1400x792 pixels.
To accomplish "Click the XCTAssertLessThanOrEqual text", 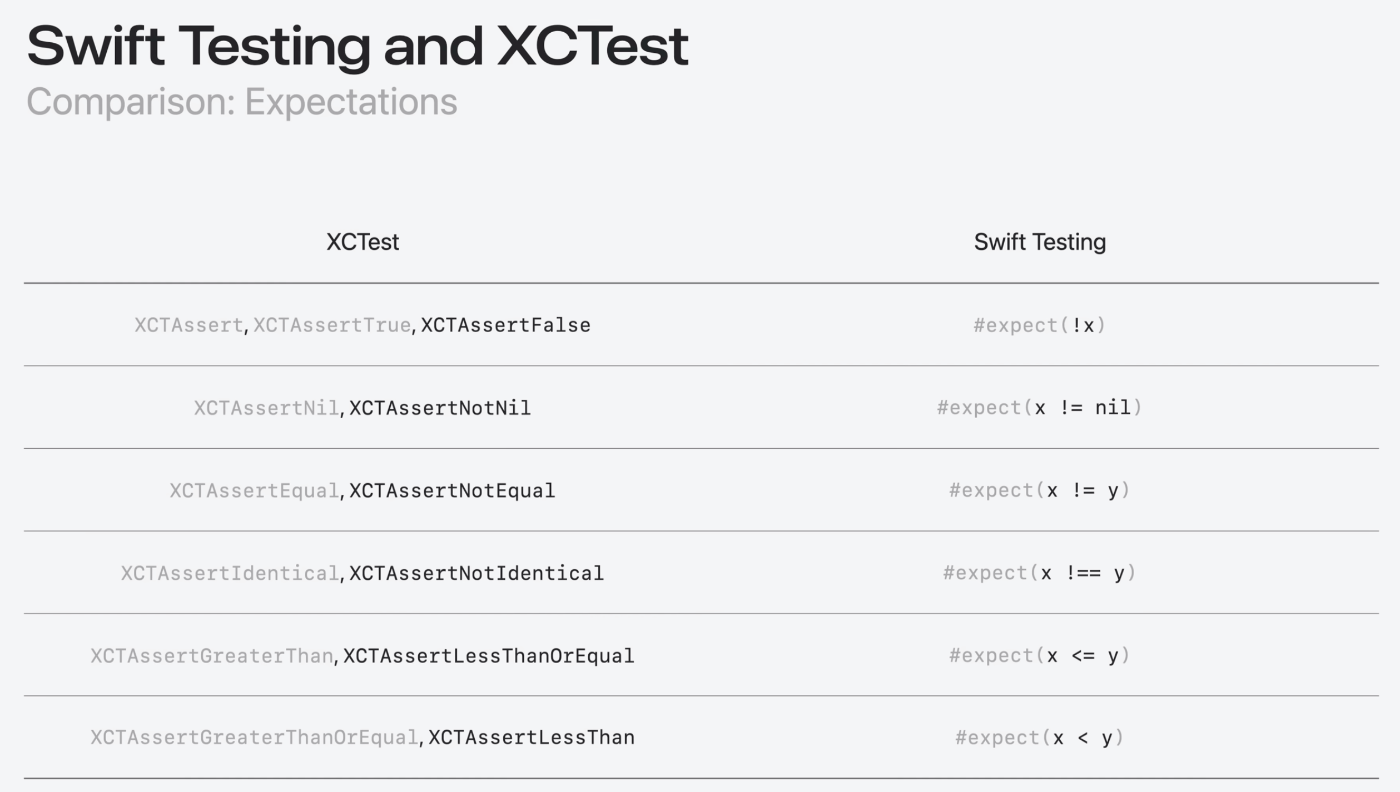I will (x=489, y=656).
